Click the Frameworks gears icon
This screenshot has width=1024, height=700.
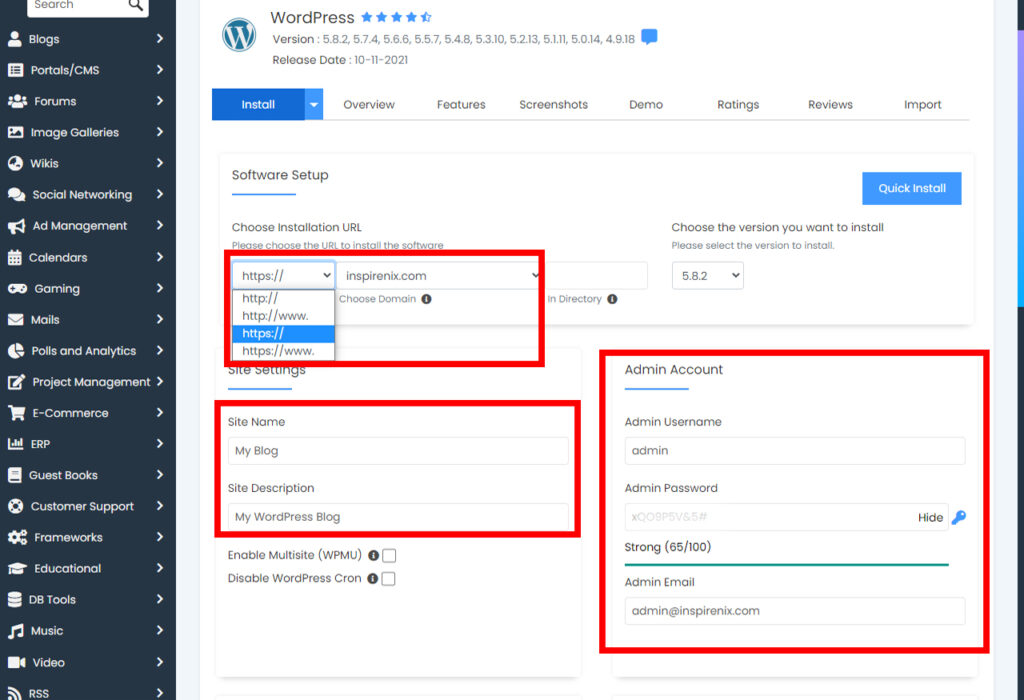coord(17,537)
